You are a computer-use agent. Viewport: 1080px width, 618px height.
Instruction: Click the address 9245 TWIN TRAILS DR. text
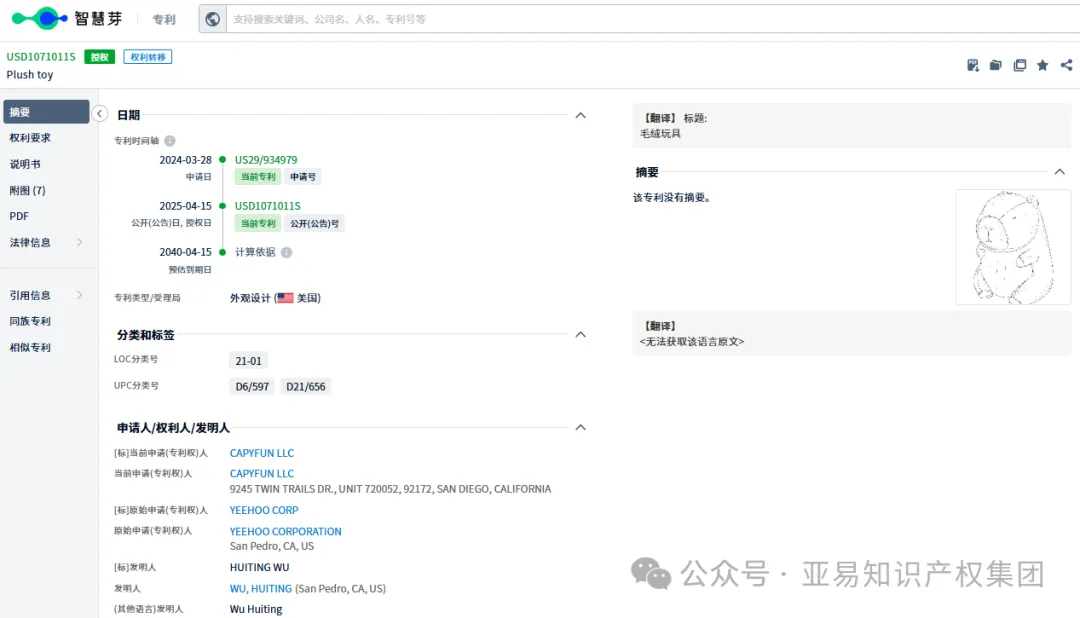coord(391,489)
